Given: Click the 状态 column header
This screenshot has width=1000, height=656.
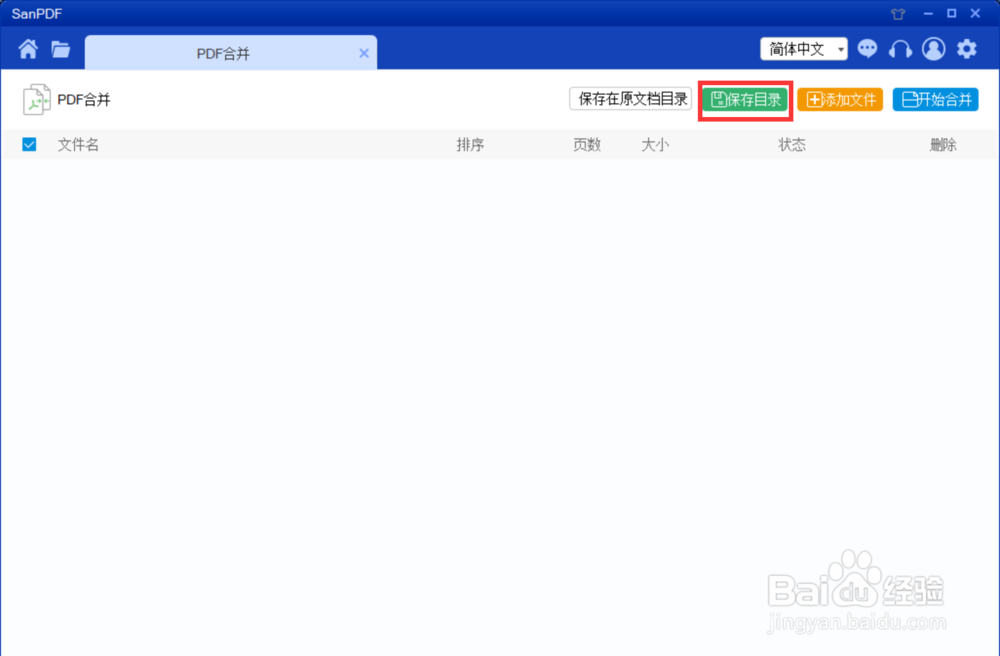Looking at the screenshot, I should pyautogui.click(x=792, y=145).
